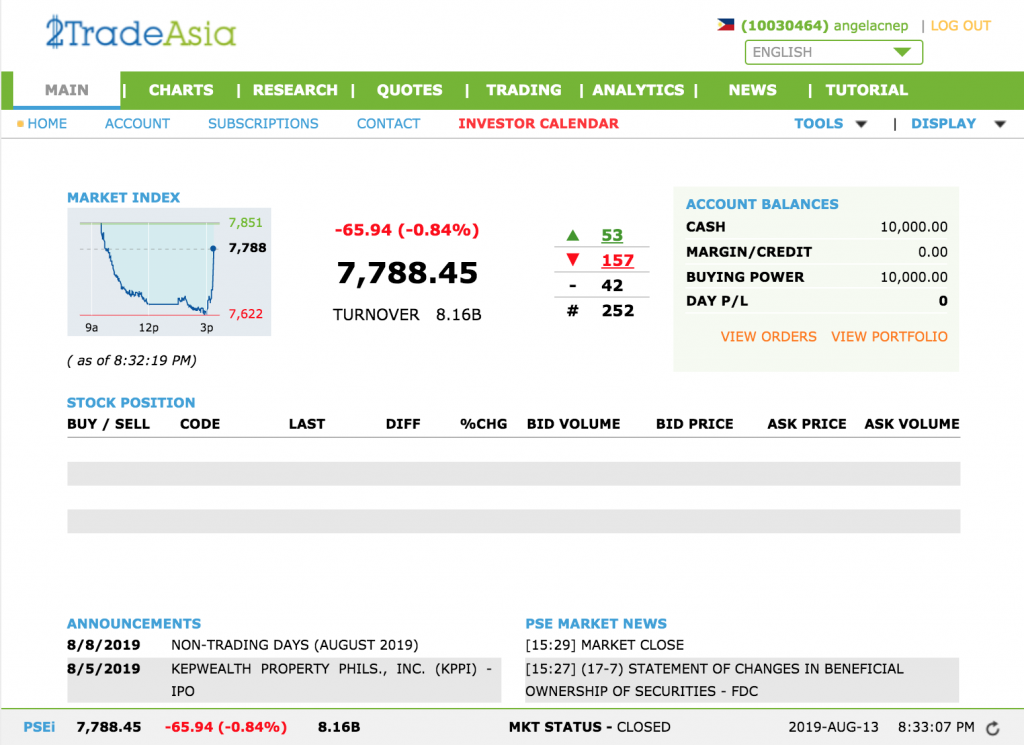The height and width of the screenshot is (745, 1024).
Task: Expand the TOOLS dropdown menu
Action: pos(830,123)
